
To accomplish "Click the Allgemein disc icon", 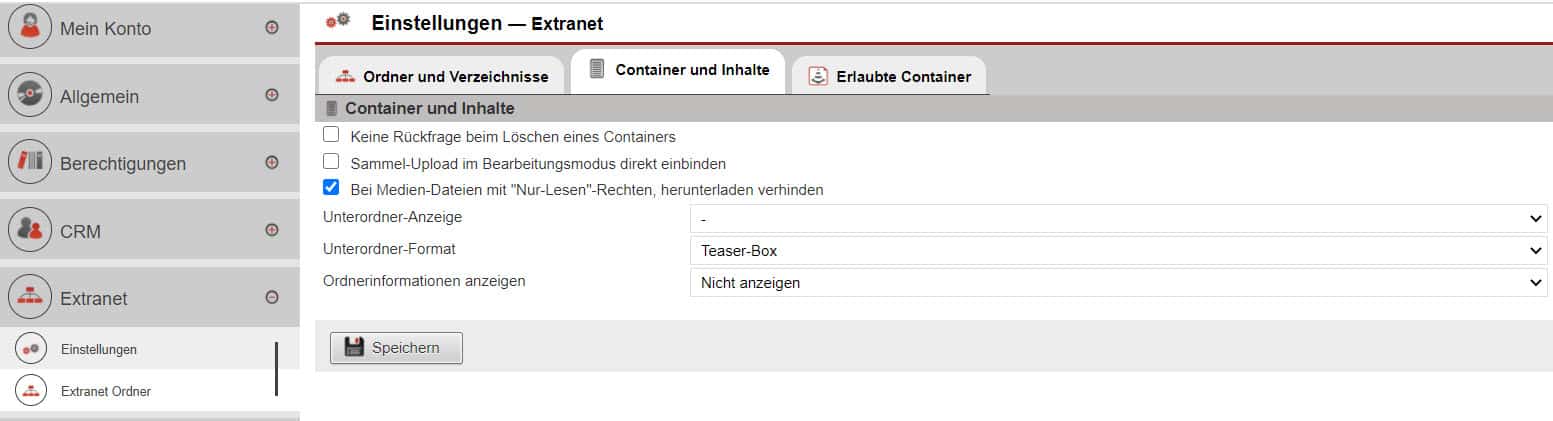I will (x=30, y=96).
